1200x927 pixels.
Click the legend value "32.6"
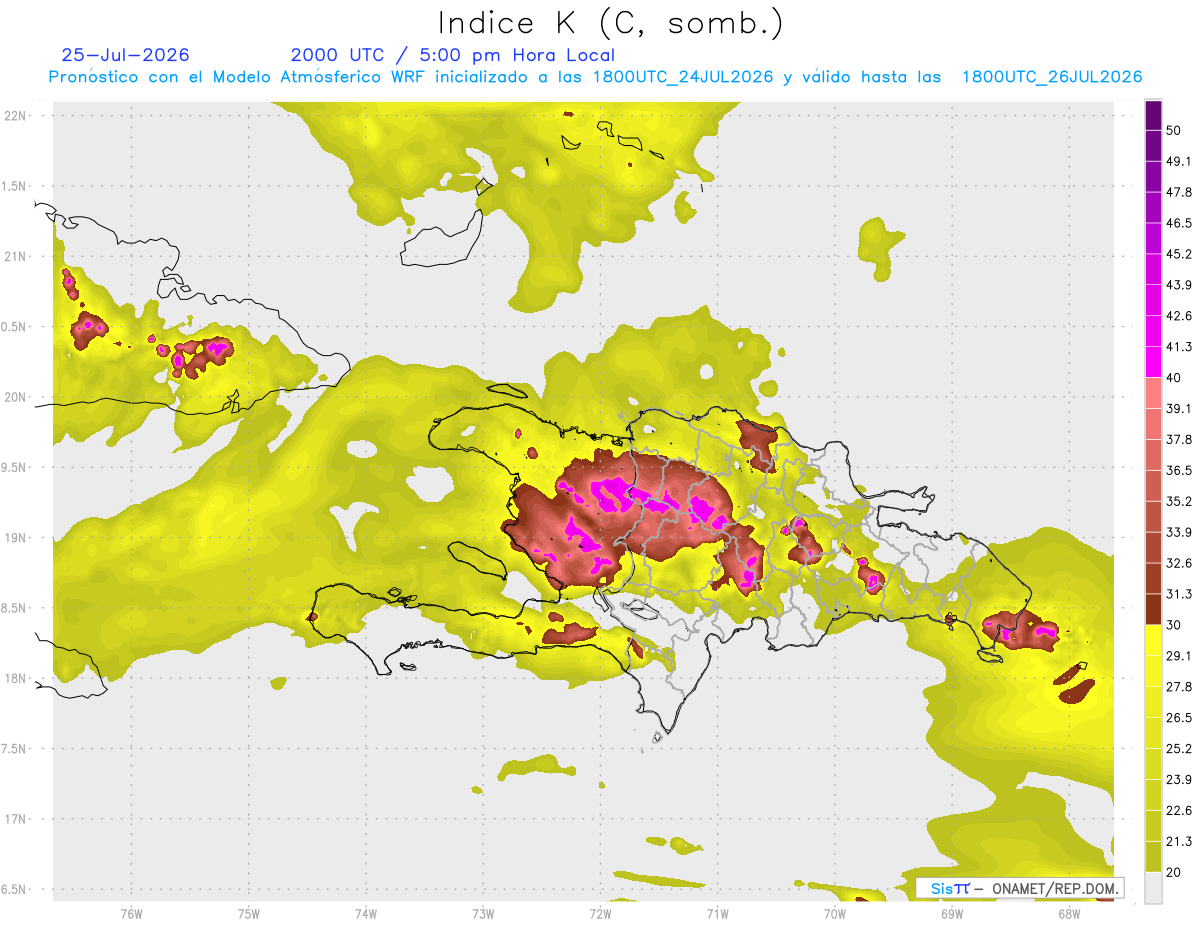point(1179,563)
